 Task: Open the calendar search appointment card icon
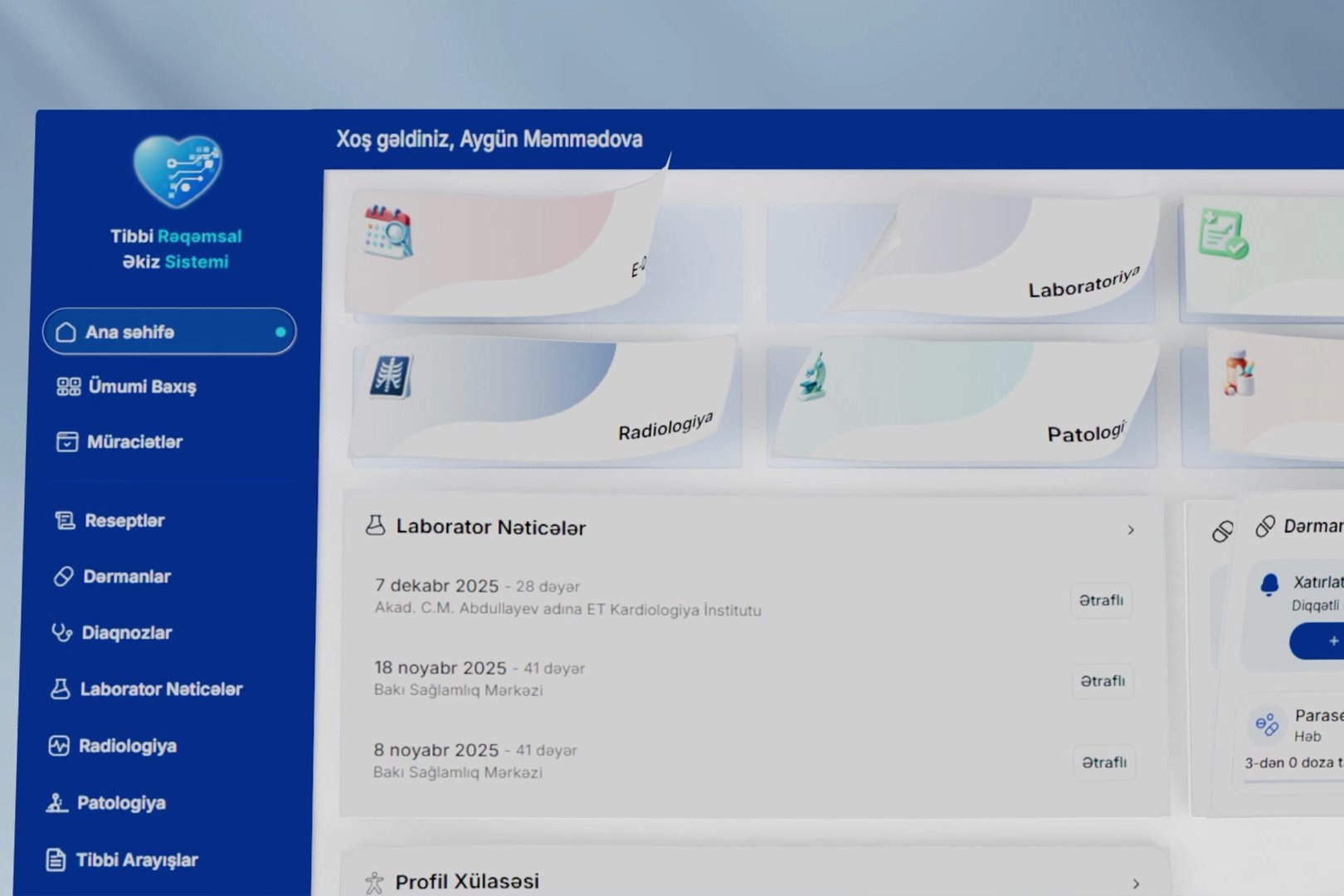pyautogui.click(x=388, y=232)
